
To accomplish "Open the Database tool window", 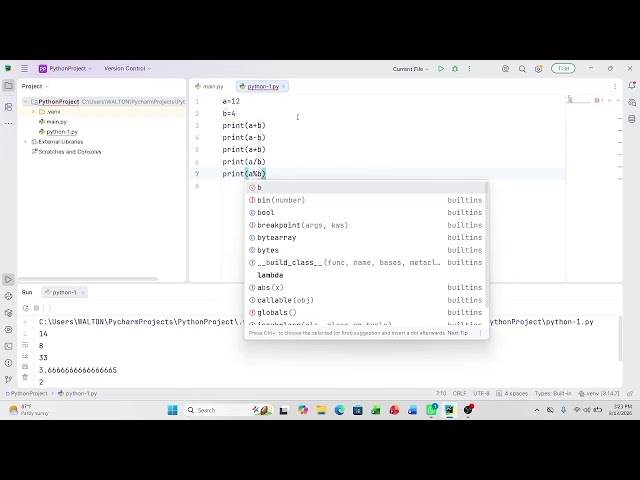I will (x=632, y=119).
